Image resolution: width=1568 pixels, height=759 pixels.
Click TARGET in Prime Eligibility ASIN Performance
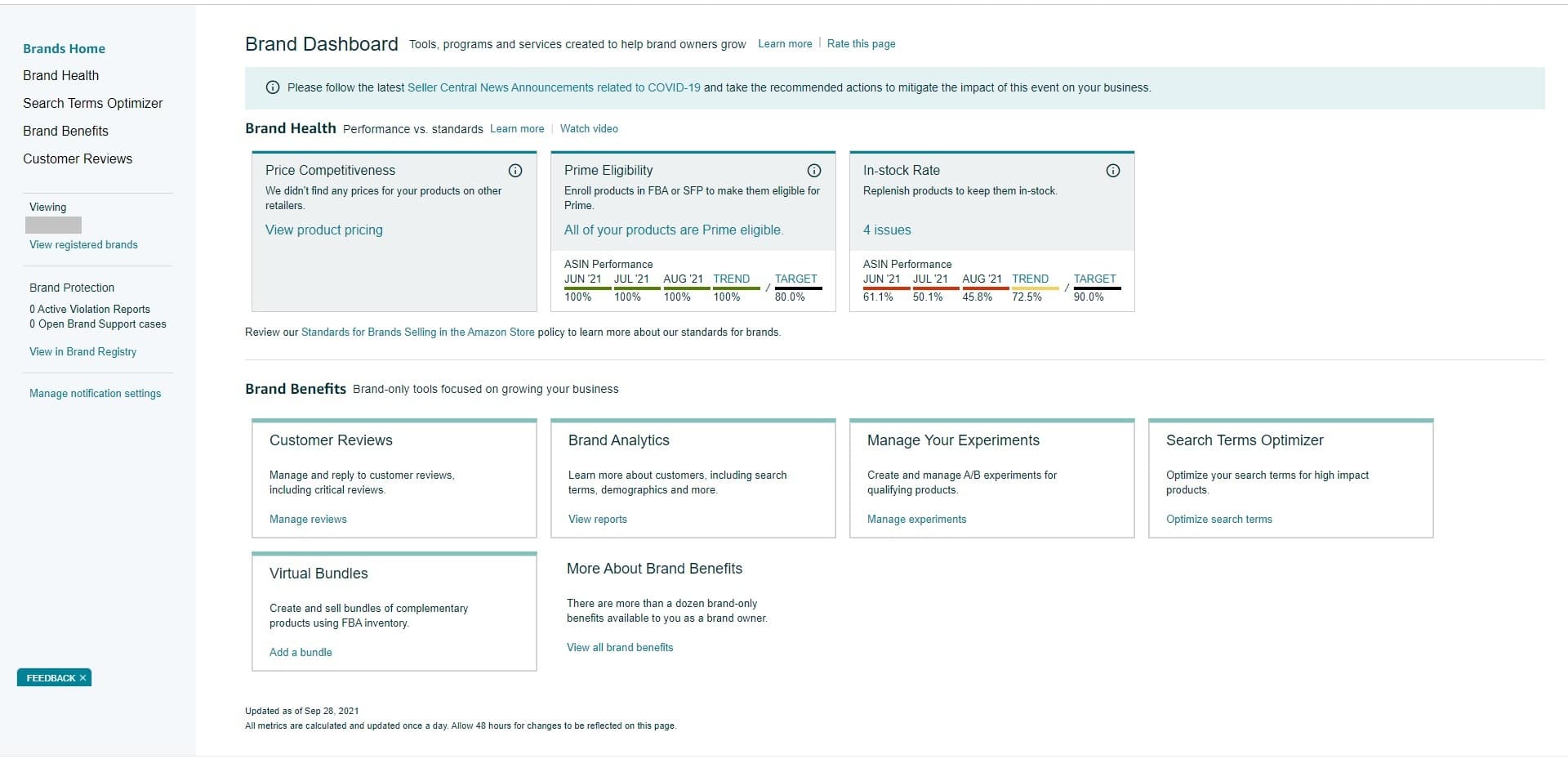click(795, 279)
